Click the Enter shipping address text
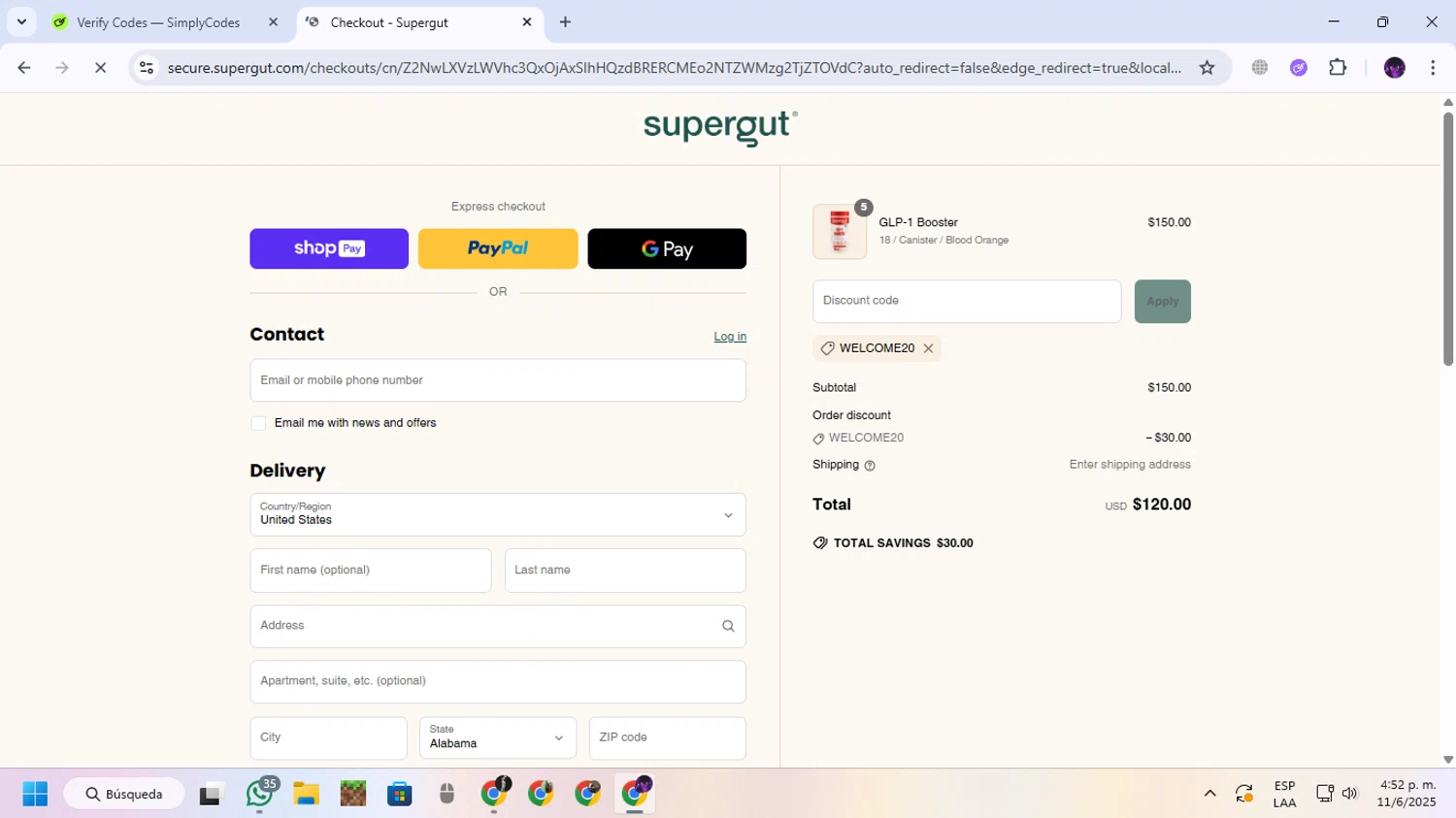 (1130, 465)
